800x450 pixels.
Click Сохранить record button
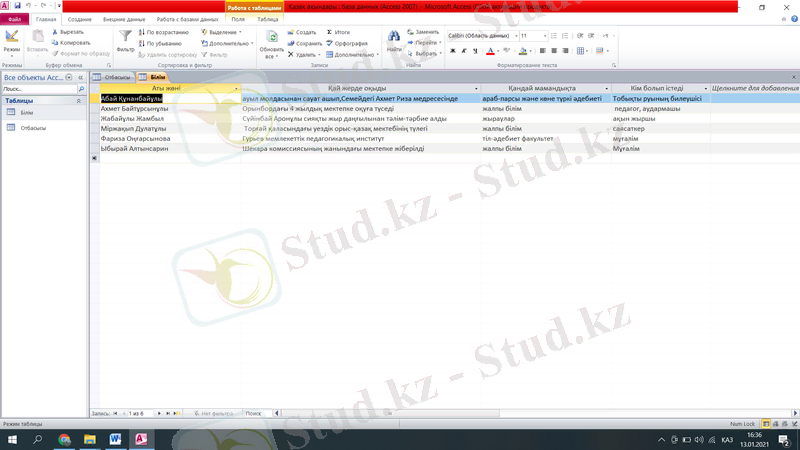305,43
